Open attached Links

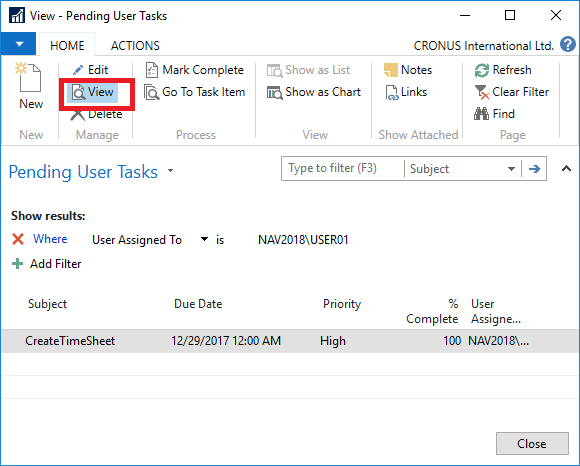[406, 92]
